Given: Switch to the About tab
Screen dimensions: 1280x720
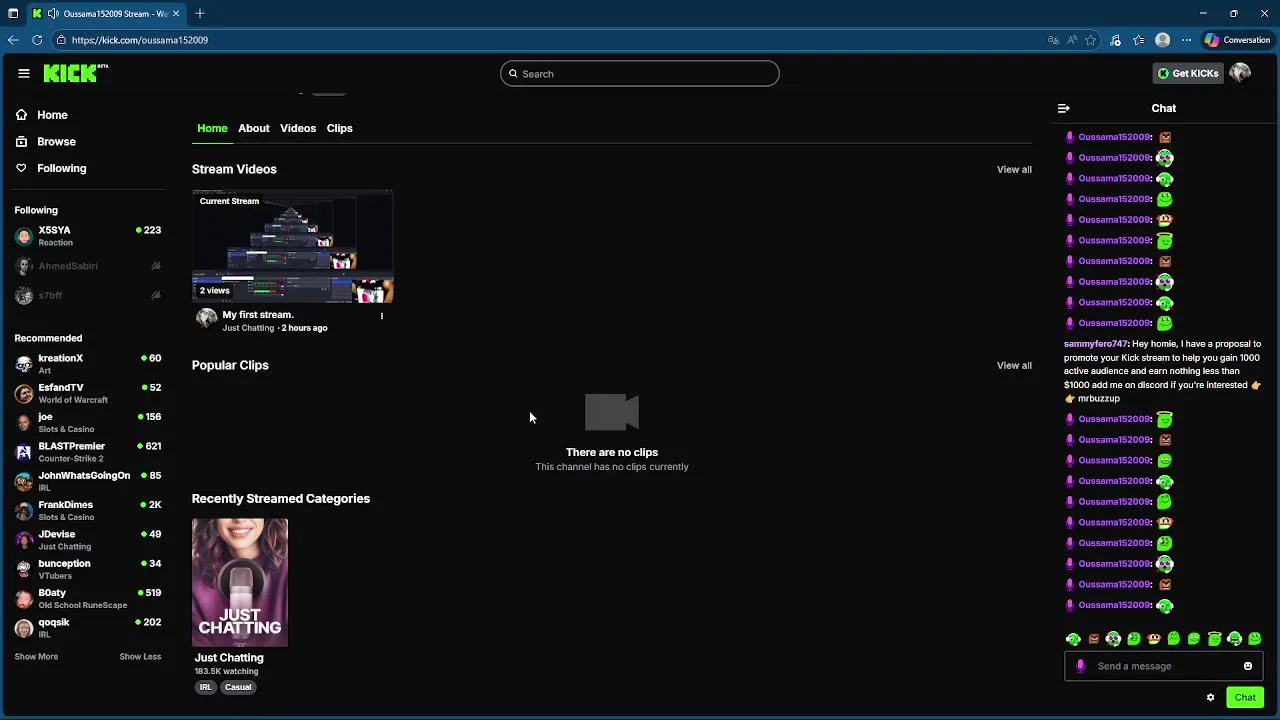Looking at the screenshot, I should (x=254, y=128).
